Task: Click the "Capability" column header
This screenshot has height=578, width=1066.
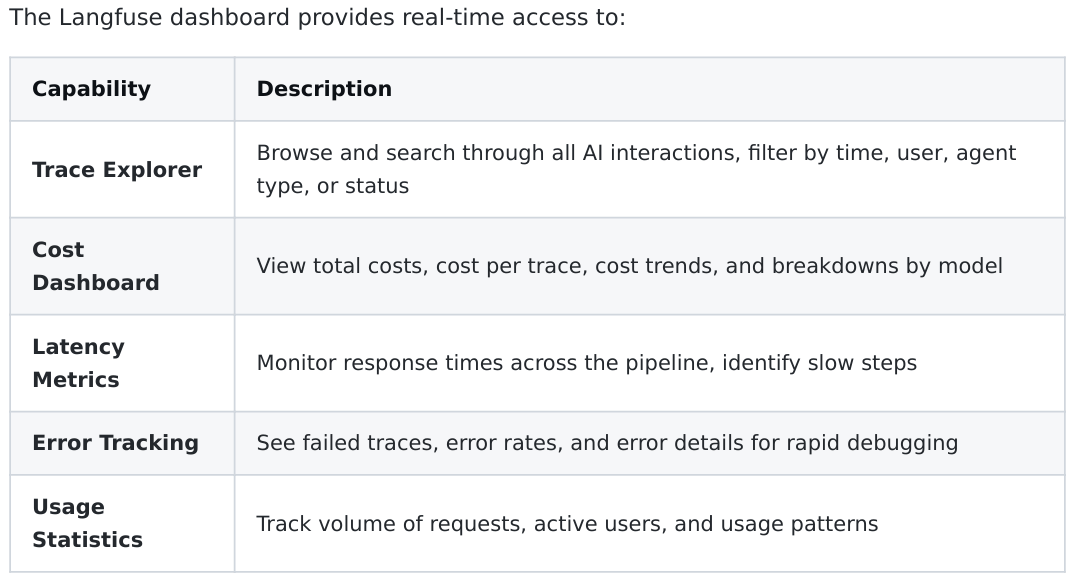Action: pos(91,89)
